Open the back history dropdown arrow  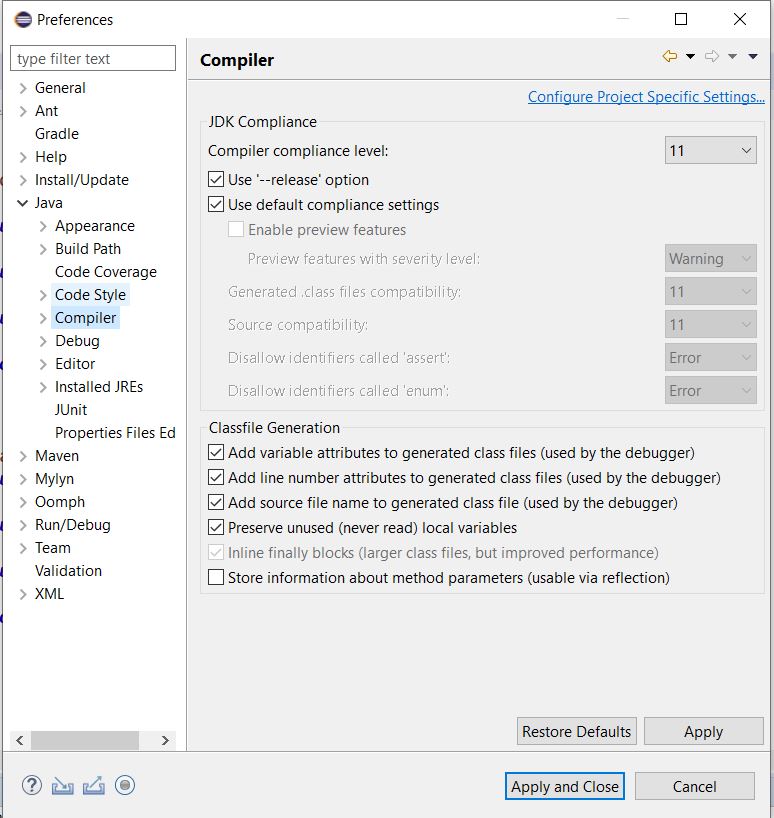tap(690, 56)
